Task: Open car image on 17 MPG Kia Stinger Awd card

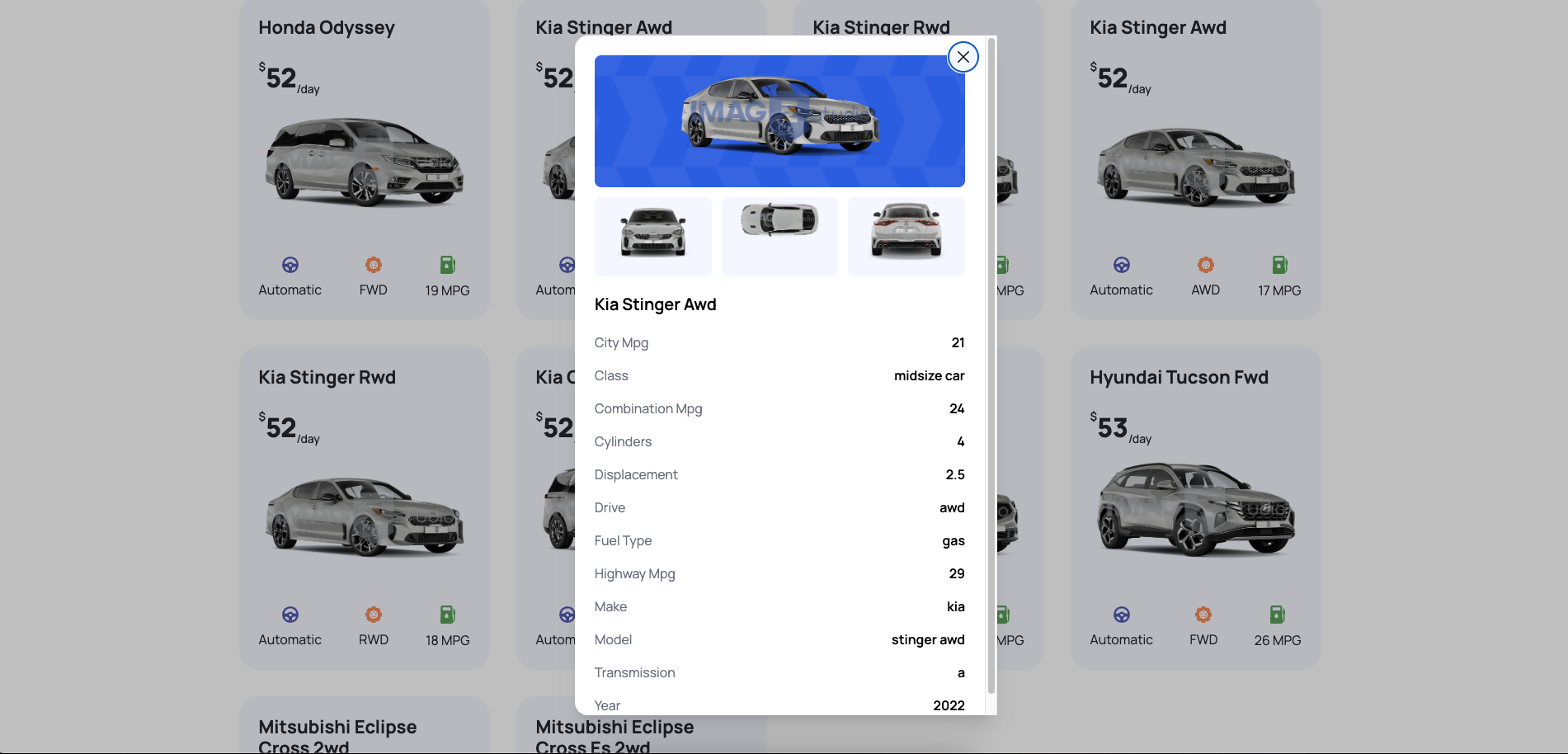Action: 1196,167
